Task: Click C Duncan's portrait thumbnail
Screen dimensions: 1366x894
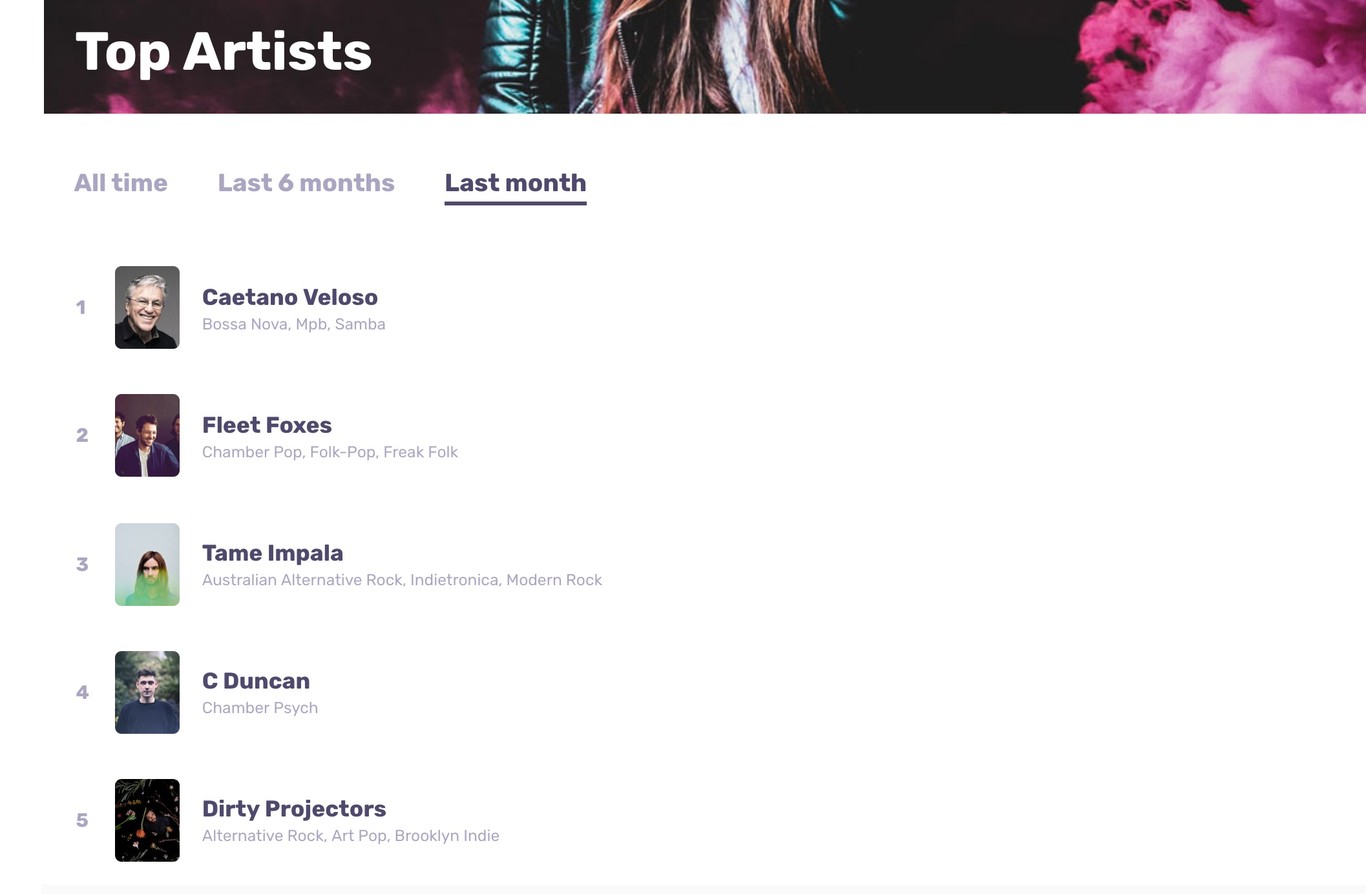Action: 147,691
